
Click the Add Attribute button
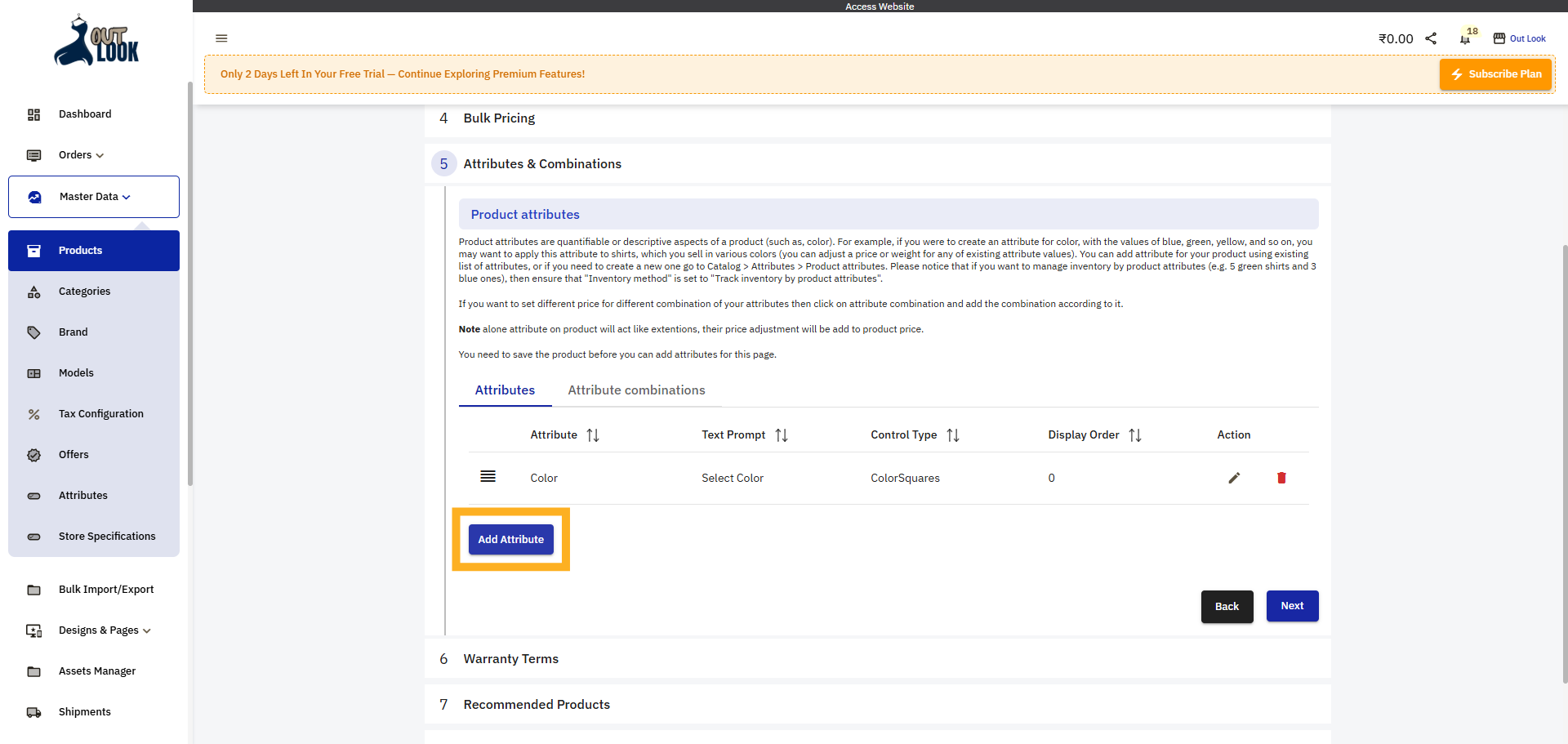[511, 540]
